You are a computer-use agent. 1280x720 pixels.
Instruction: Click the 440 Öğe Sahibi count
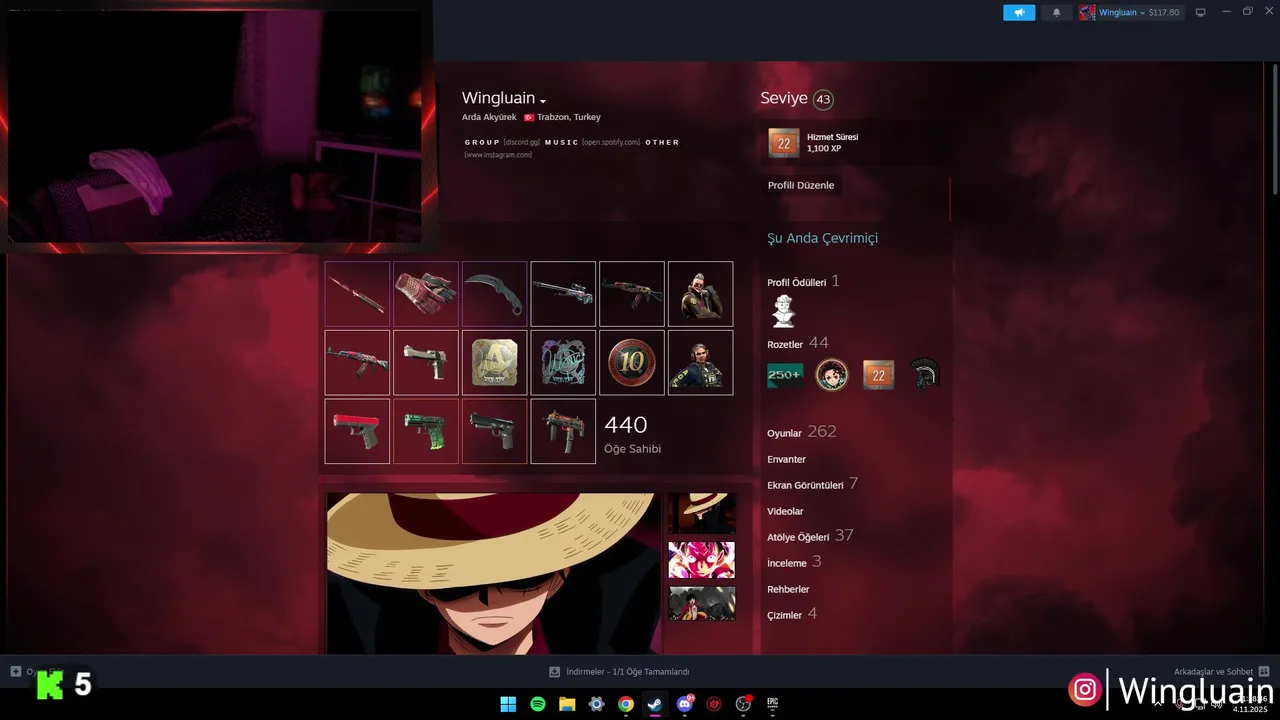pyautogui.click(x=632, y=434)
